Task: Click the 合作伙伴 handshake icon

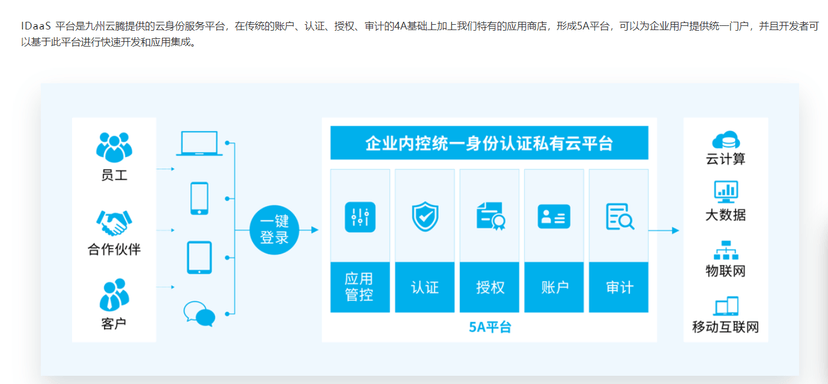Action: [114, 222]
